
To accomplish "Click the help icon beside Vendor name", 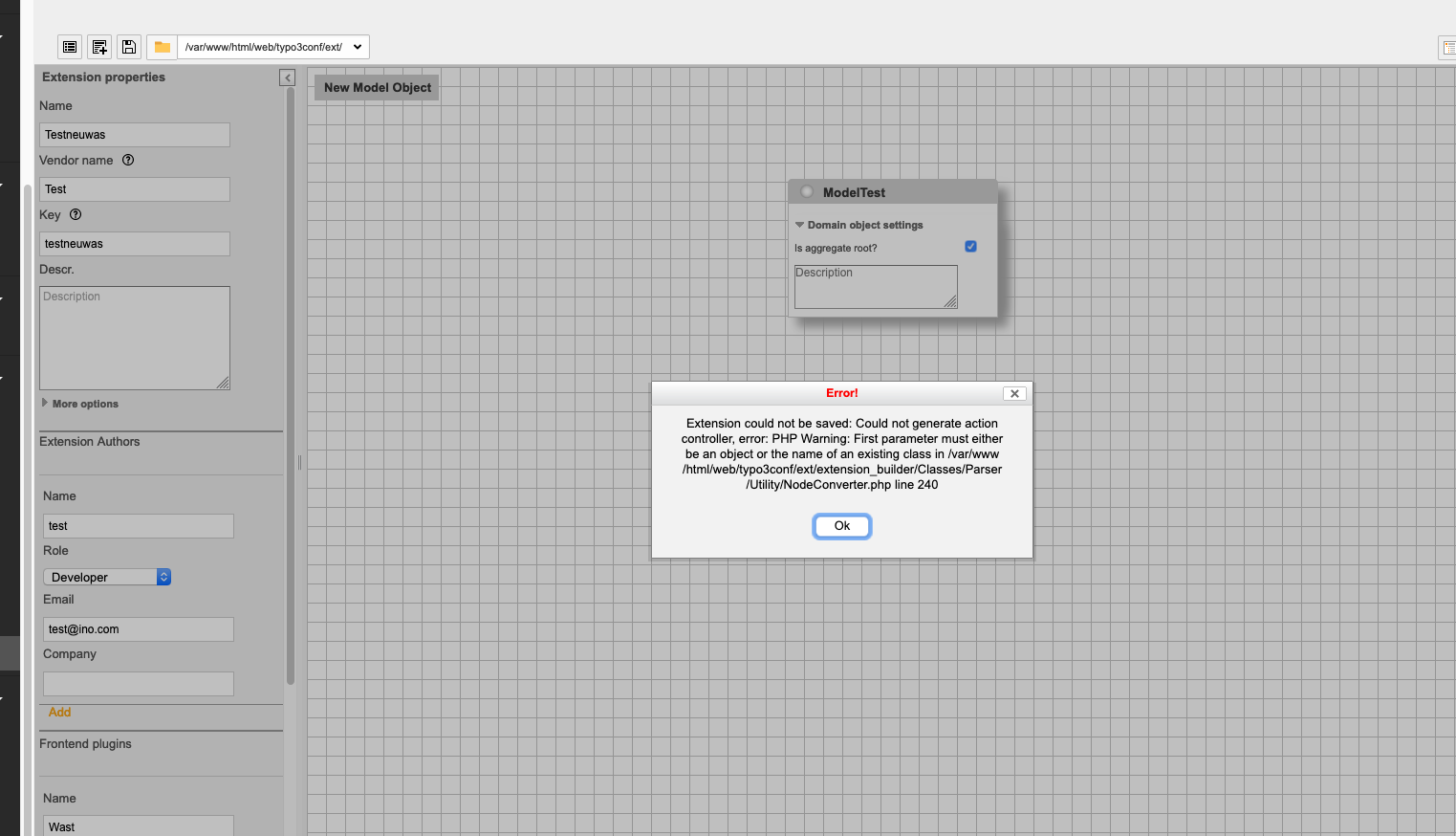I will click(128, 160).
